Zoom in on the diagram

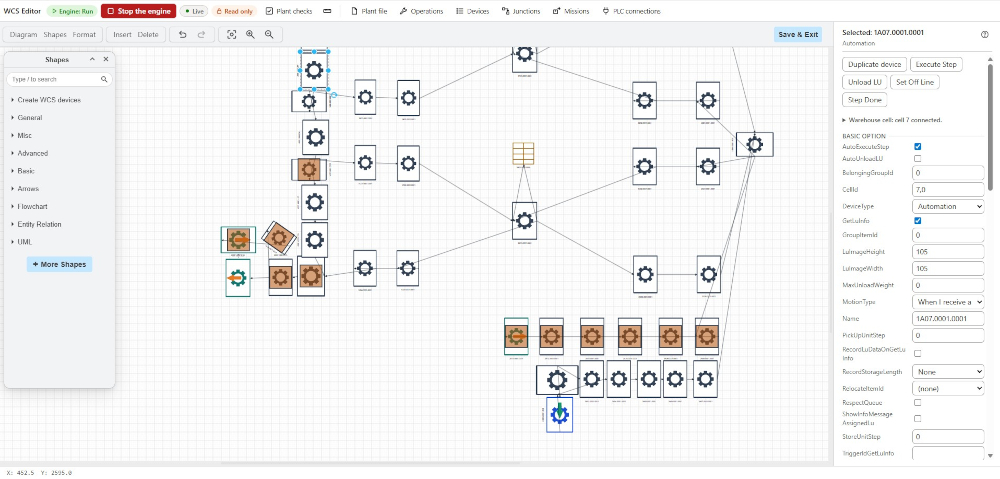(x=250, y=34)
